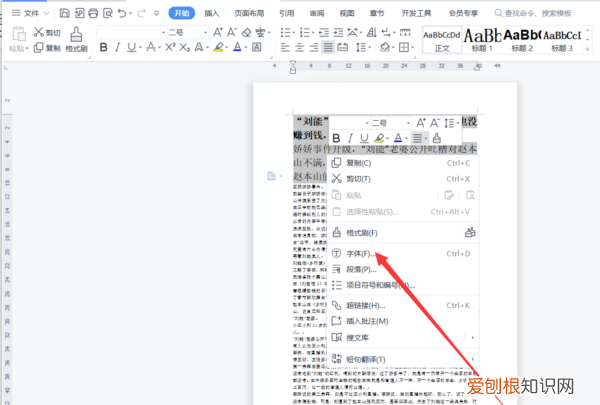The width and height of the screenshot is (600, 405).
Task: Choose 段落(P)... from context menu
Action: [x=403, y=269]
